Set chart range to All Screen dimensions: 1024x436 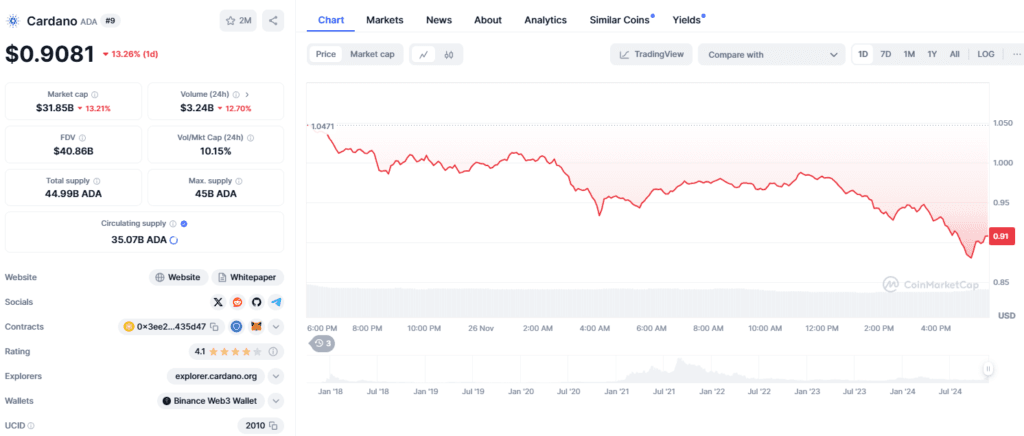(955, 54)
